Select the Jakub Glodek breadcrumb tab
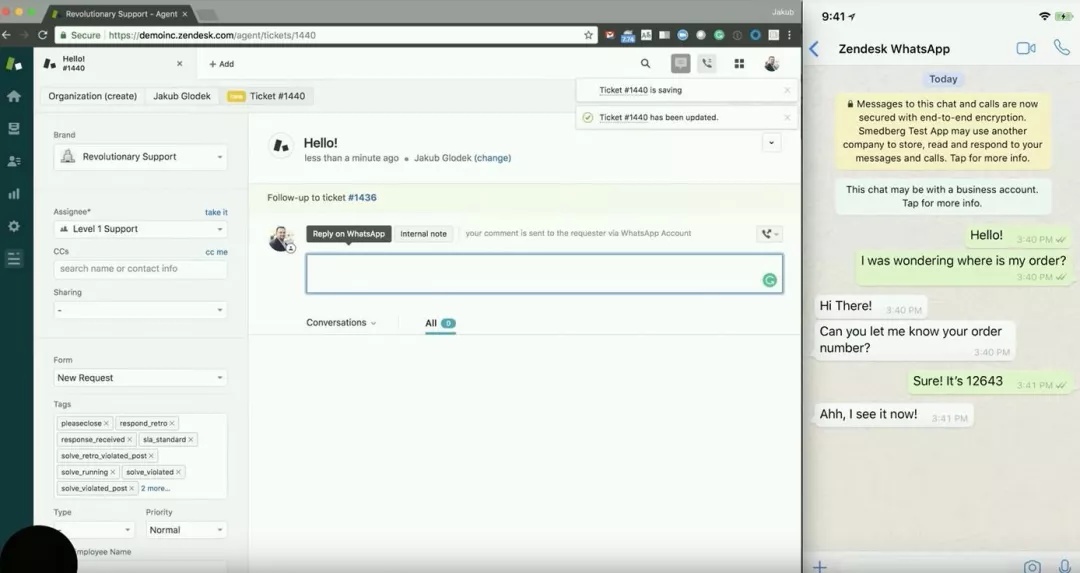This screenshot has width=1080, height=573. [181, 96]
